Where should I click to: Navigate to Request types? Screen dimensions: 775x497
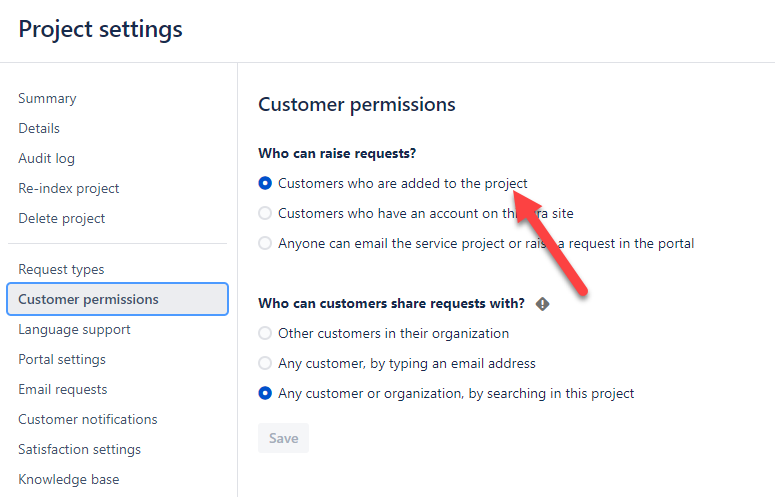(x=61, y=269)
